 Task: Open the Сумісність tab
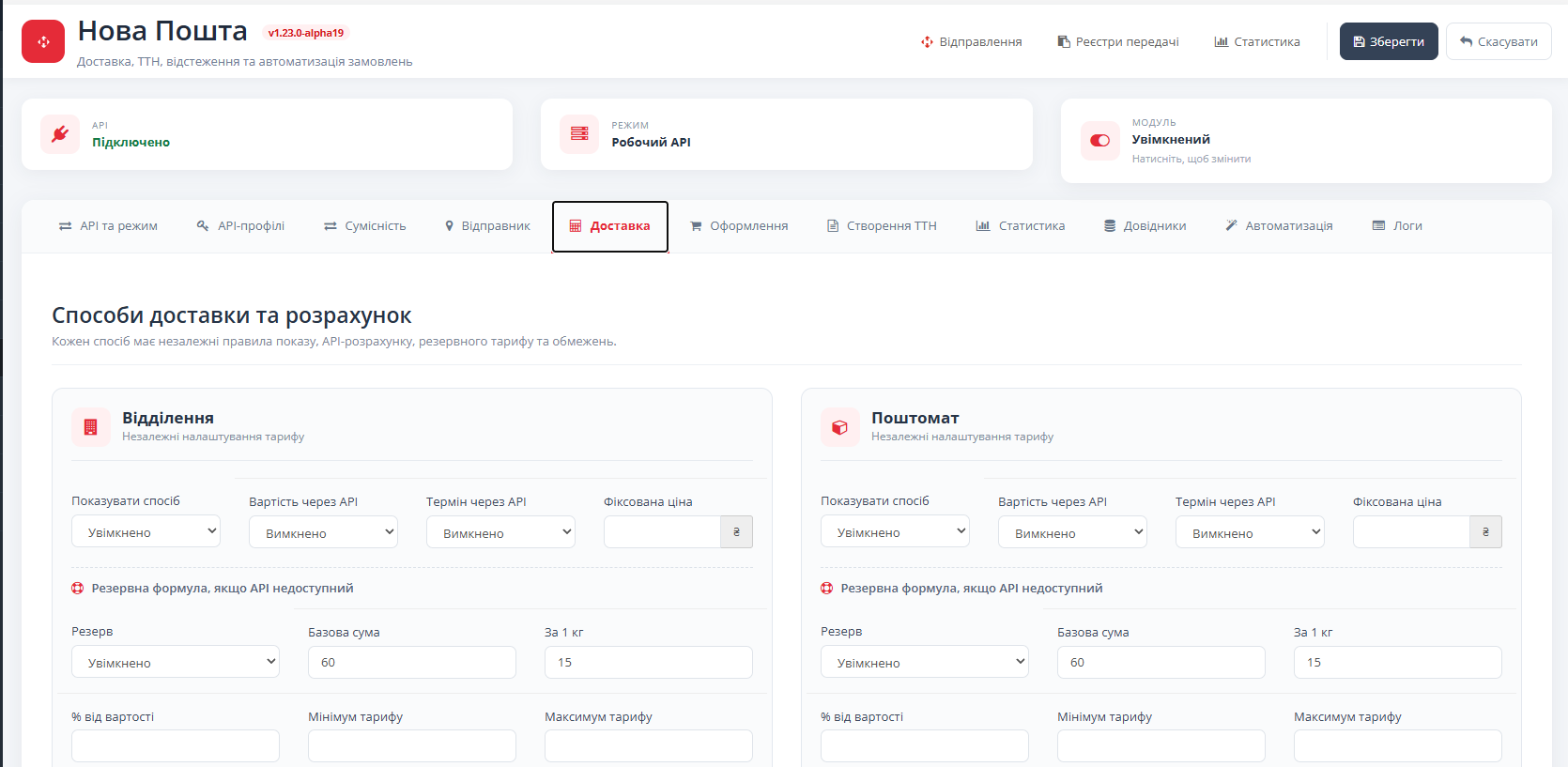(x=364, y=226)
